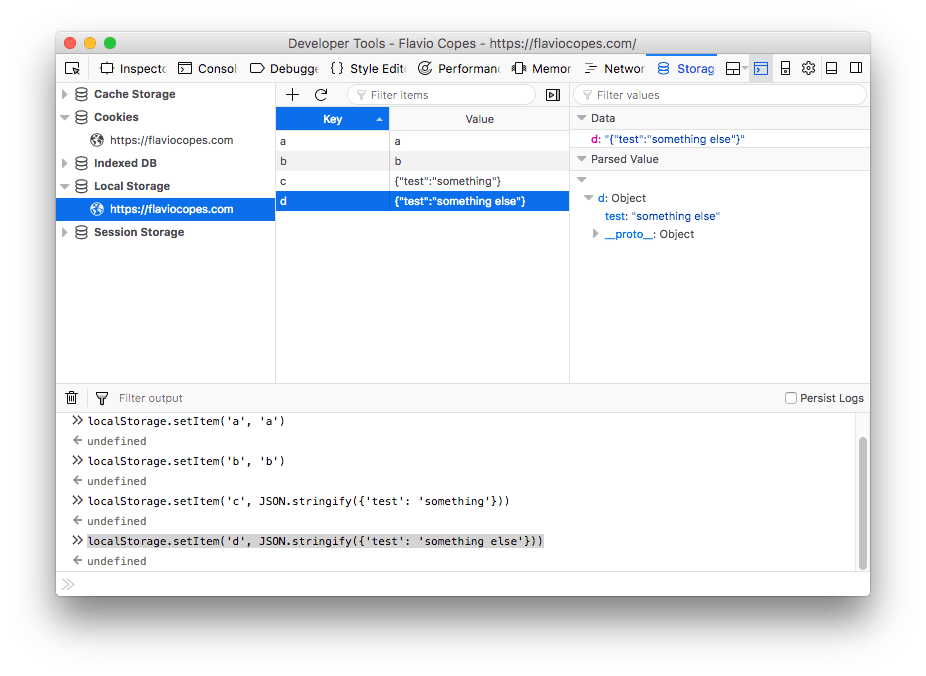Screen dimensions: 926x676
Task: Refresh storage items with reload icon
Action: (x=319, y=94)
